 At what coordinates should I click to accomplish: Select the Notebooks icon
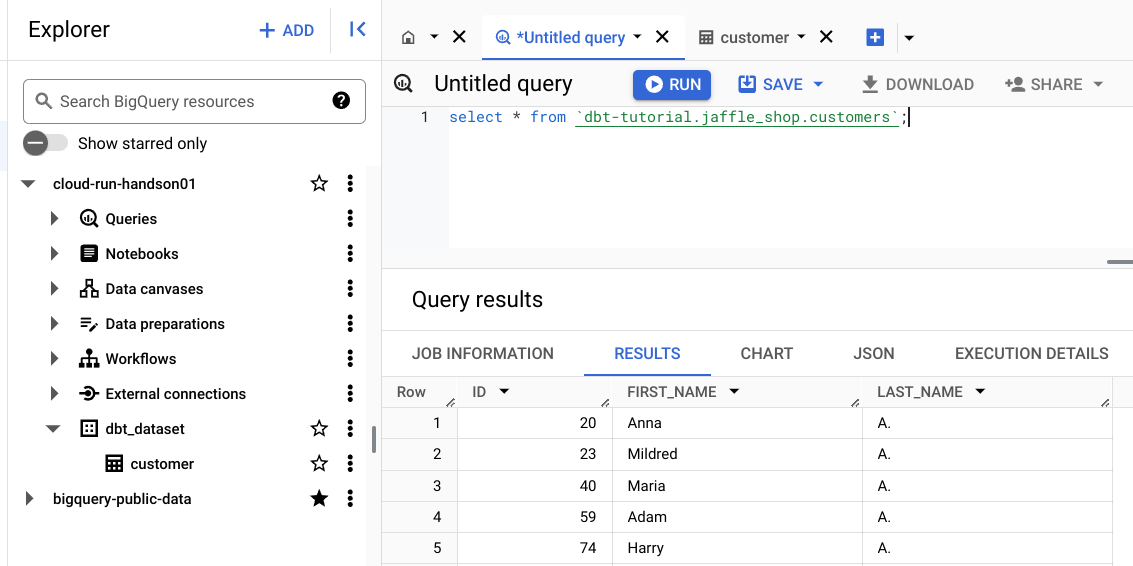[x=89, y=253]
